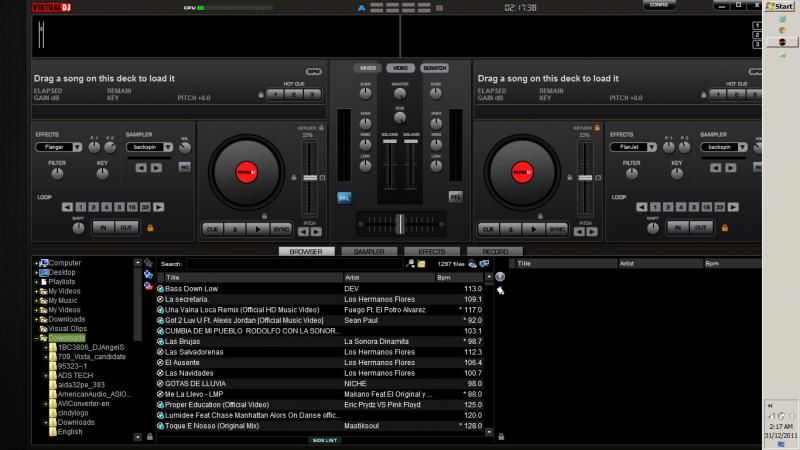Click the right deck SYNC button
This screenshot has width=800, height=450.
pos(557,229)
